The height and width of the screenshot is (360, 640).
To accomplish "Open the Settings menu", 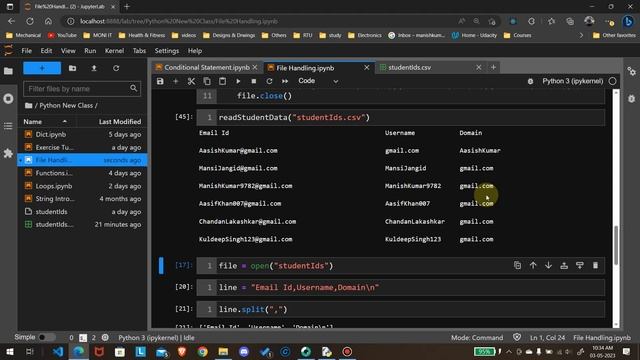I will (167, 51).
